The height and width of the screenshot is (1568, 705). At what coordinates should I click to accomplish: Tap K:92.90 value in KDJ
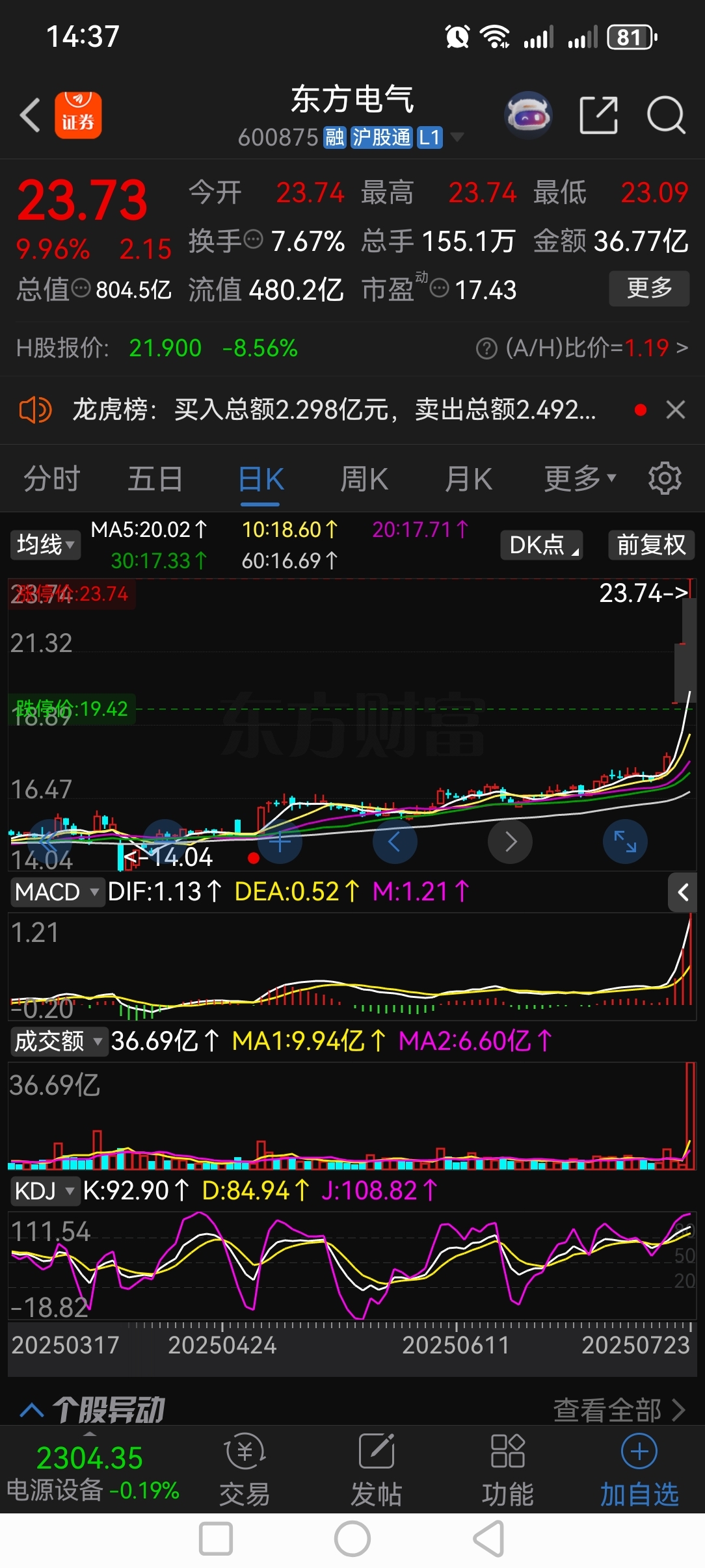(x=135, y=1191)
